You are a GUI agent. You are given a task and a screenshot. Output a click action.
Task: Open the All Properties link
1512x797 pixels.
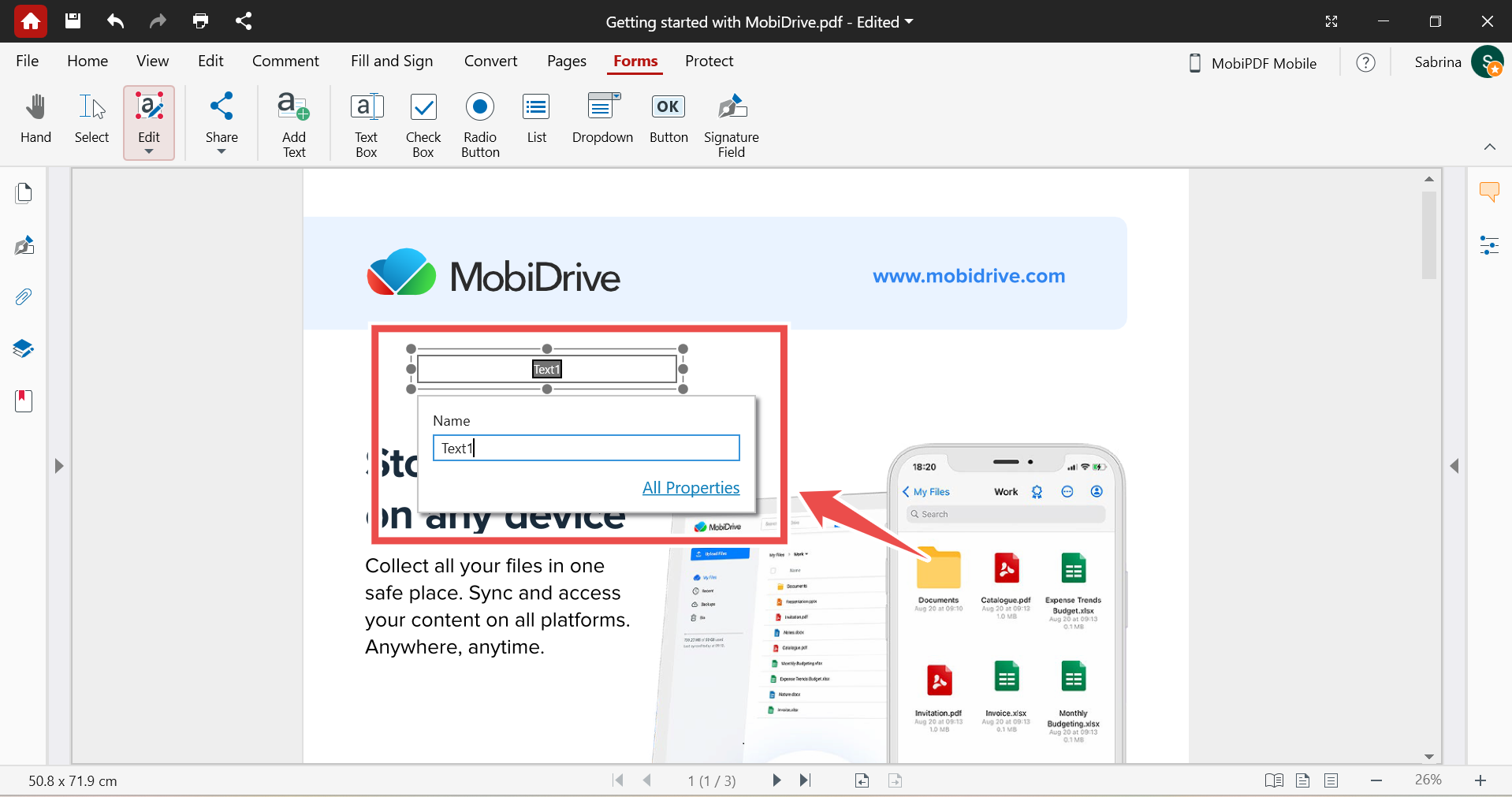(x=691, y=488)
